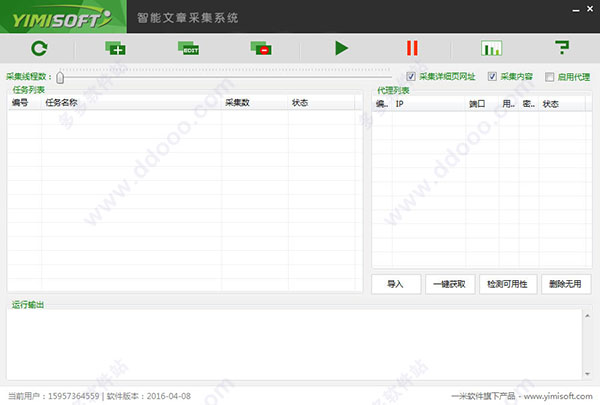Screen dimensions: 600x405
Task: Sort by 任务名称 column header
Action: click(61, 103)
